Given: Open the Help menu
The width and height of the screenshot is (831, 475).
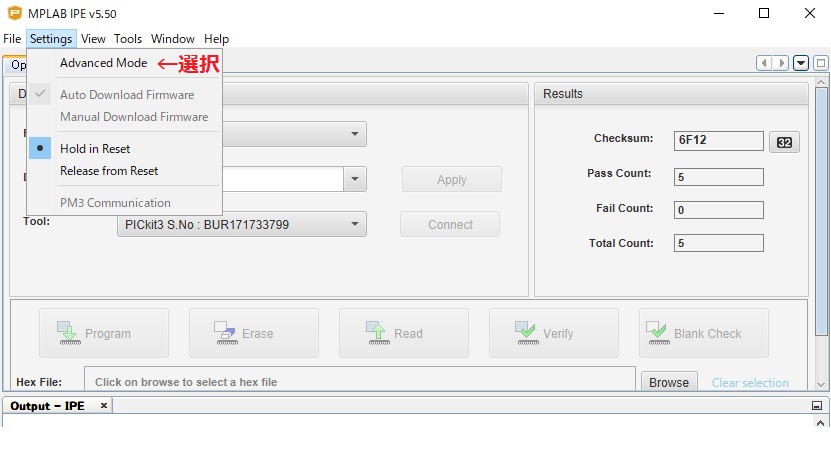Looking at the screenshot, I should (x=216, y=39).
